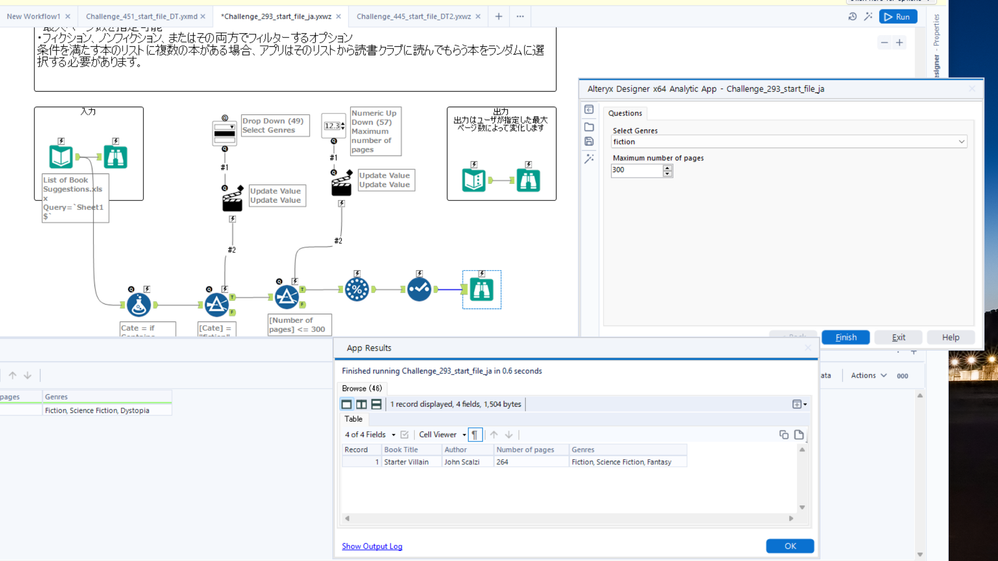The image size is (998, 561).
Task: Click the Help button in Analytic App
Action: click(950, 337)
